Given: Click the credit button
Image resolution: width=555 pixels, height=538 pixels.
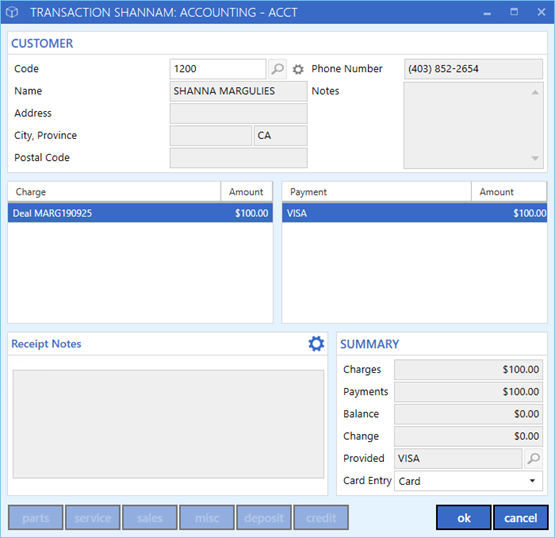Looking at the screenshot, I should pos(321,518).
